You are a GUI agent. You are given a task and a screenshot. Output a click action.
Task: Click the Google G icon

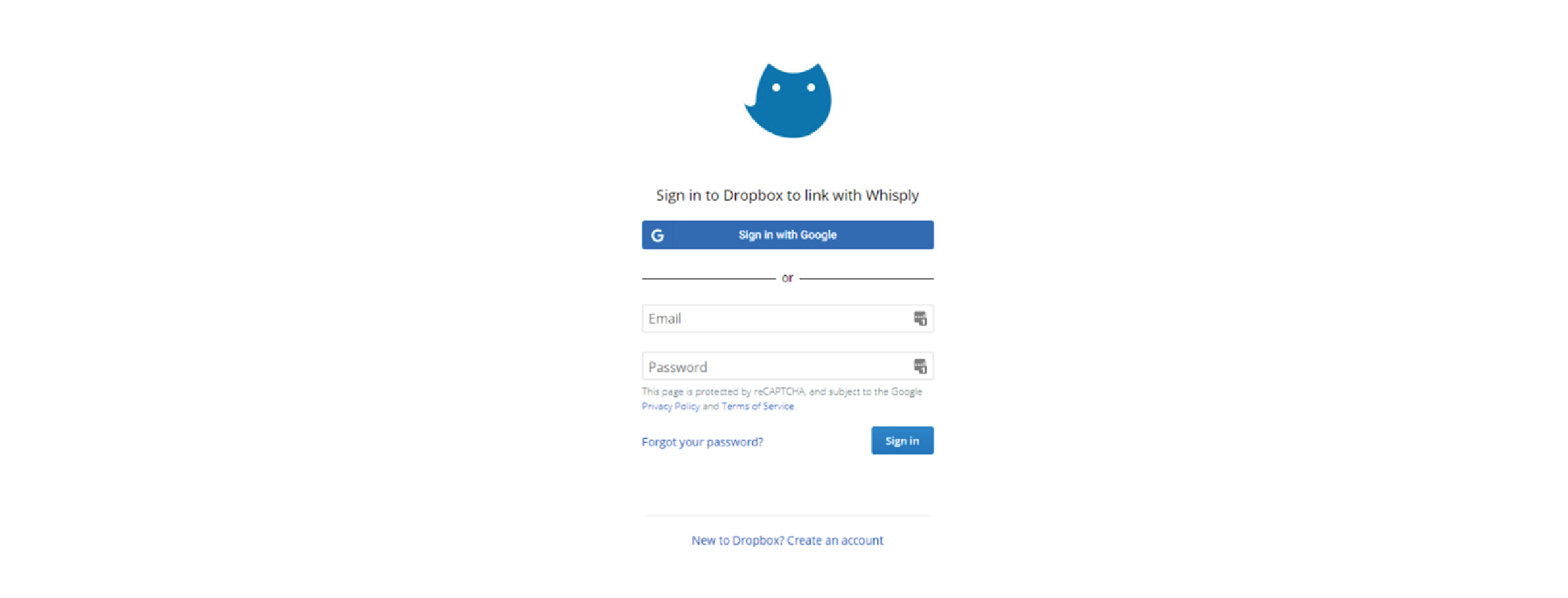click(658, 235)
